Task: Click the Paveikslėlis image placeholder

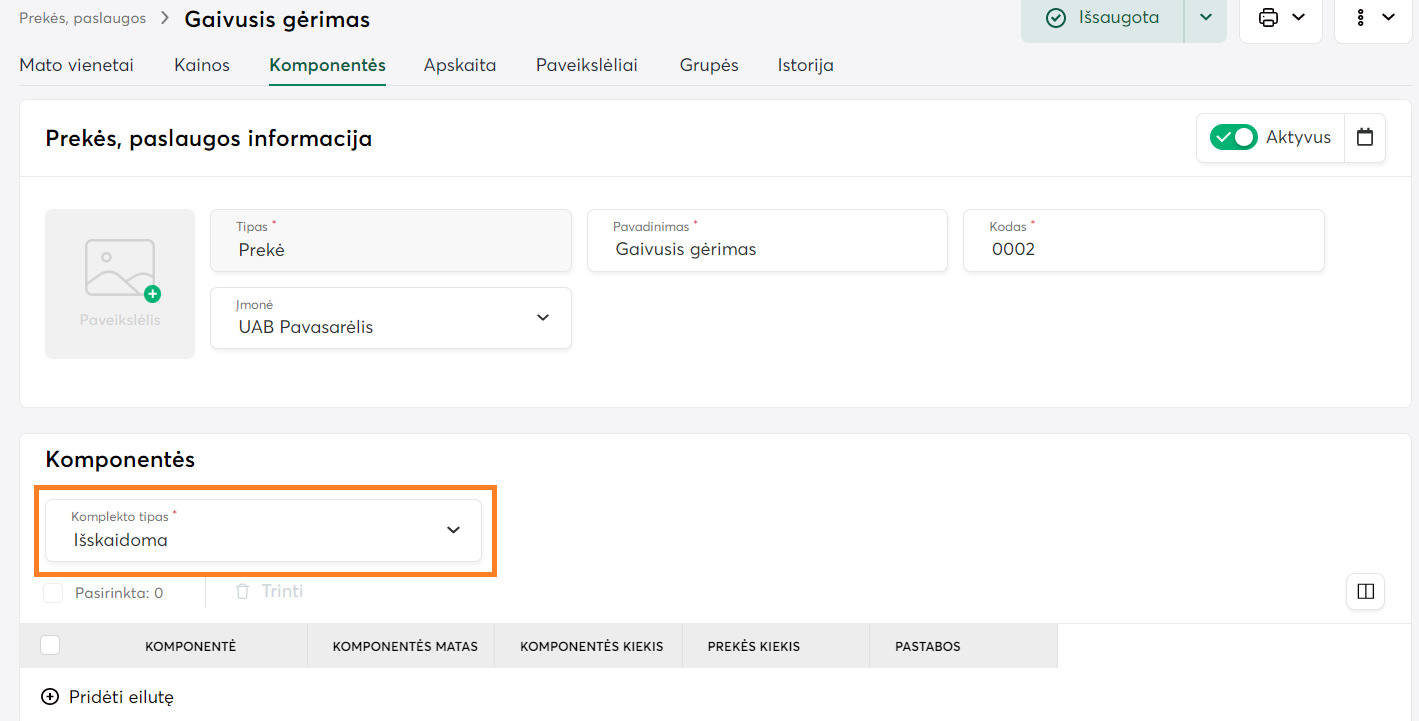Action: 120,284
